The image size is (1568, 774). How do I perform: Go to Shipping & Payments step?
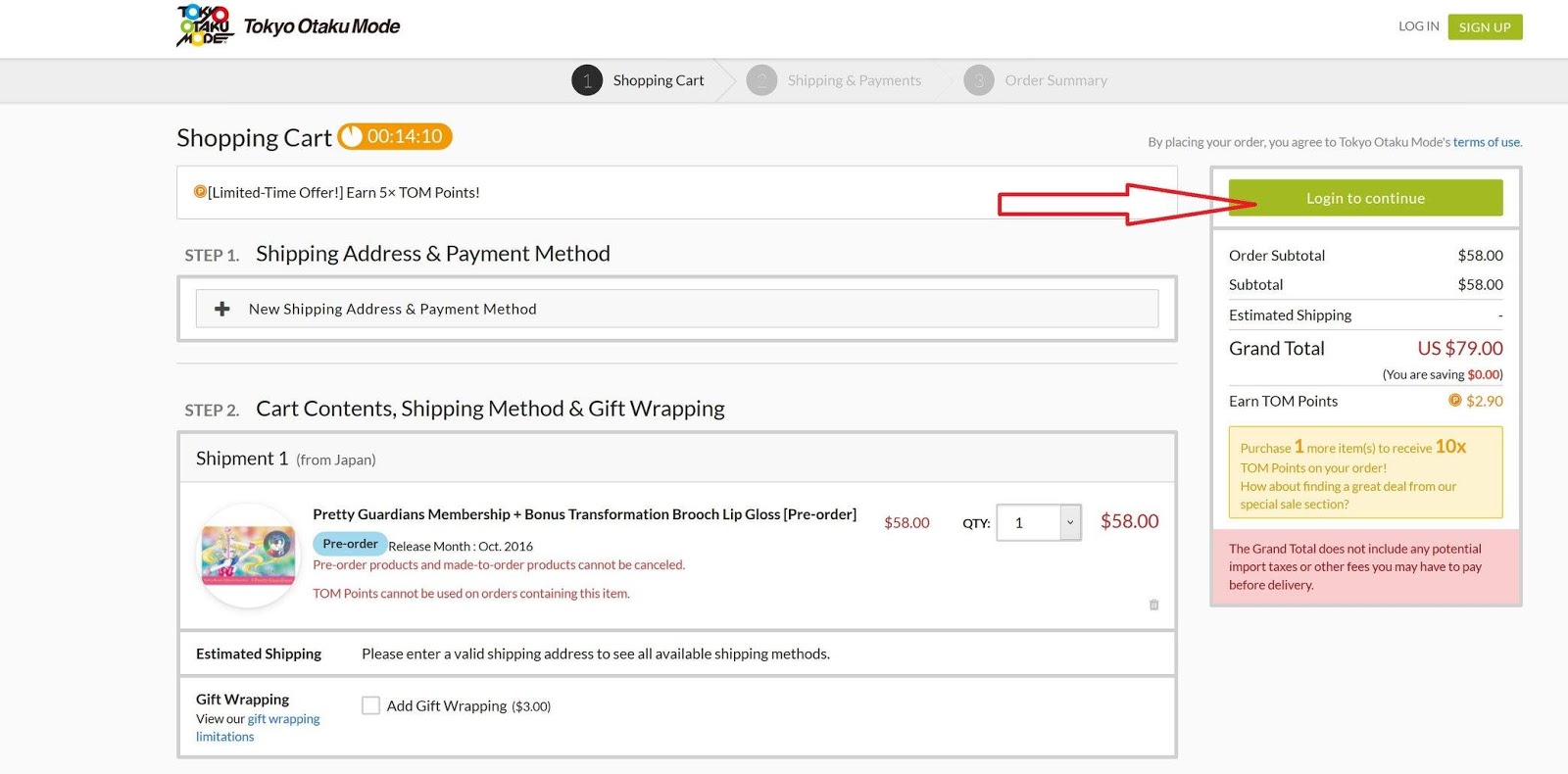click(x=855, y=80)
